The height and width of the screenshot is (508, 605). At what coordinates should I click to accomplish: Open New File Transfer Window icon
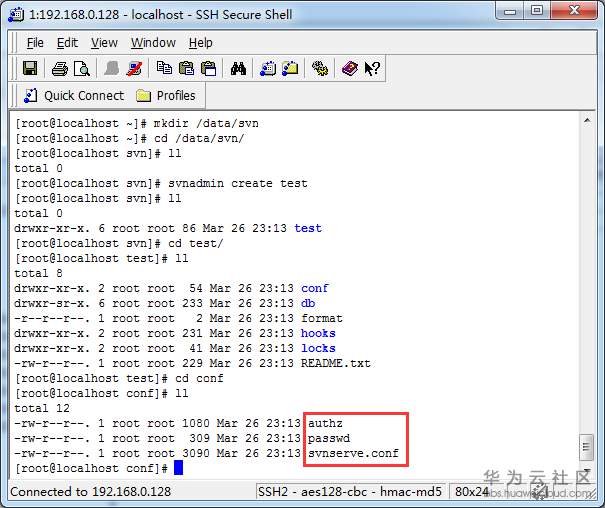pos(290,68)
